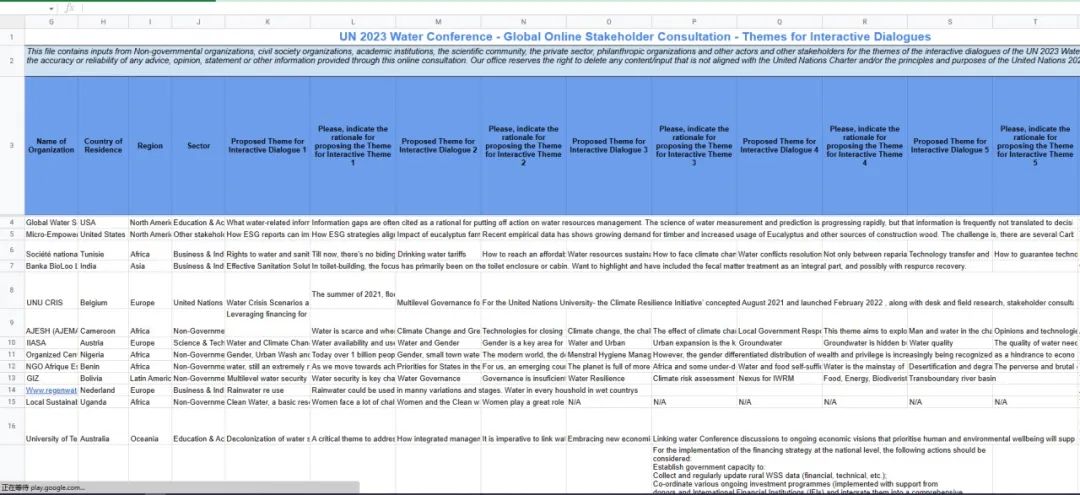Click the 'Region' header cell
This screenshot has width=1080, height=495.
click(150, 146)
